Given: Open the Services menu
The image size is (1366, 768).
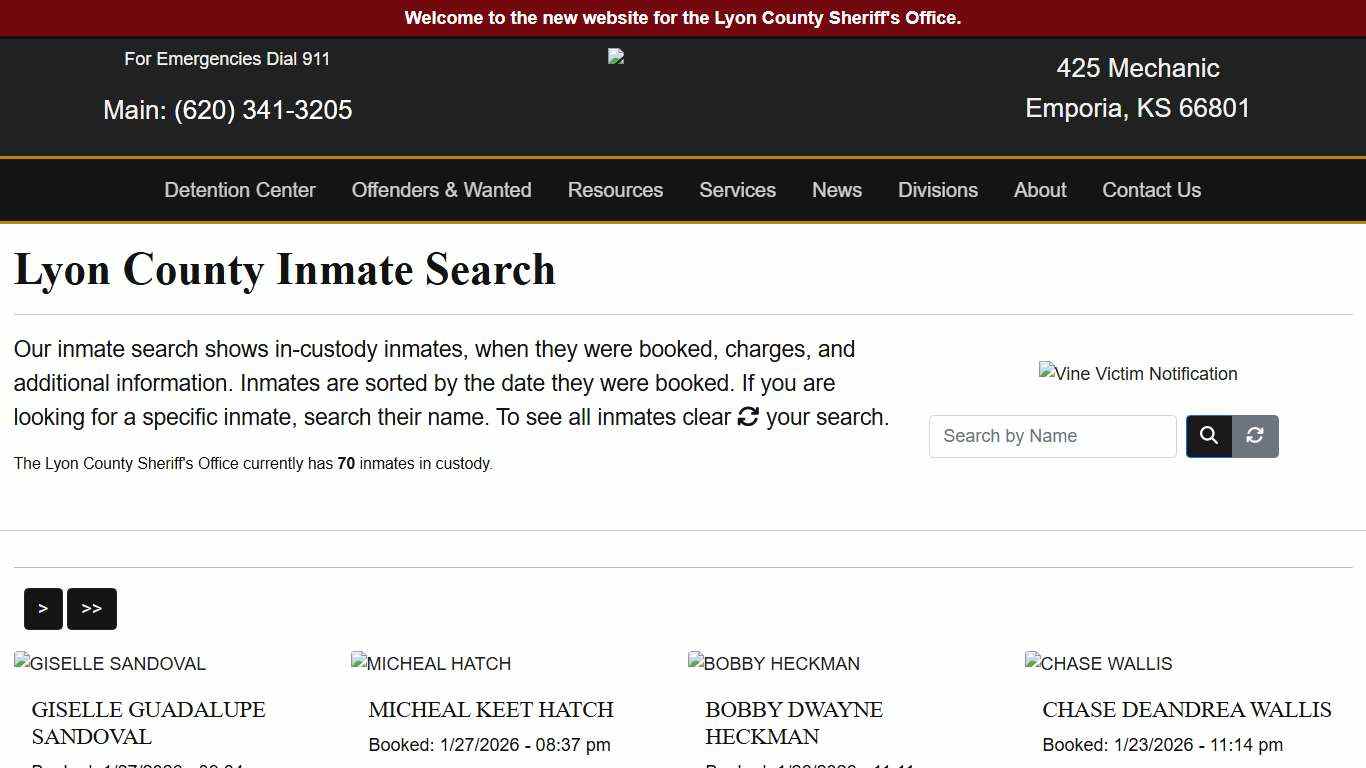Looking at the screenshot, I should [x=737, y=190].
